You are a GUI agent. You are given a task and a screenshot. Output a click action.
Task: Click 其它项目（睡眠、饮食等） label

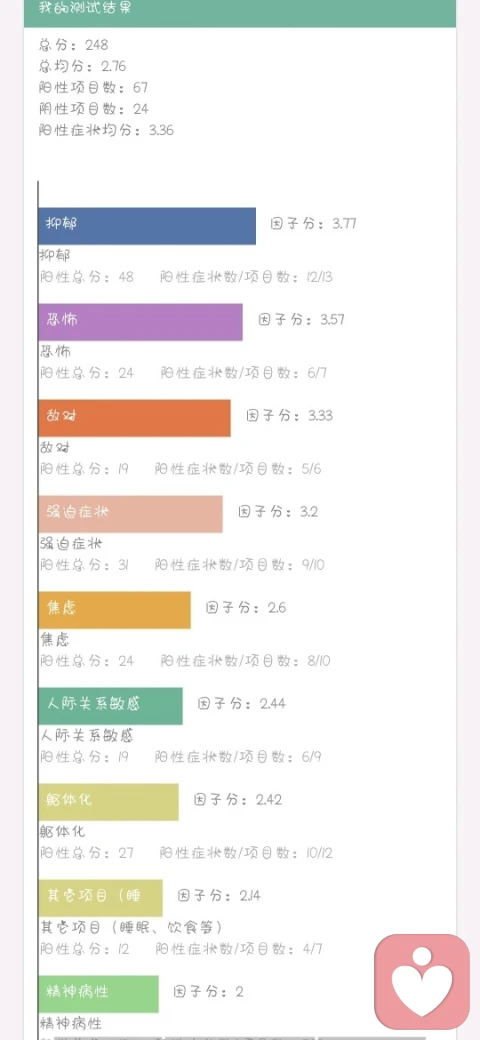(x=131, y=927)
